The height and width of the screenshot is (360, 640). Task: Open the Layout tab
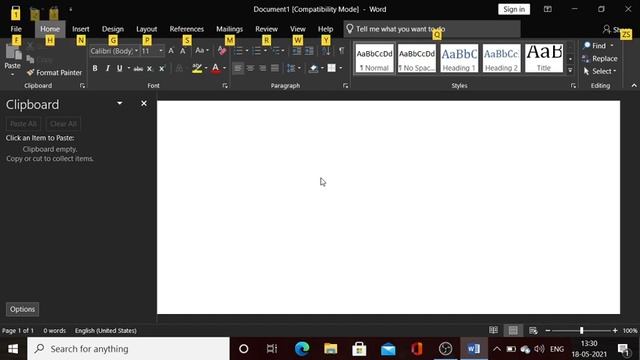[x=147, y=29]
